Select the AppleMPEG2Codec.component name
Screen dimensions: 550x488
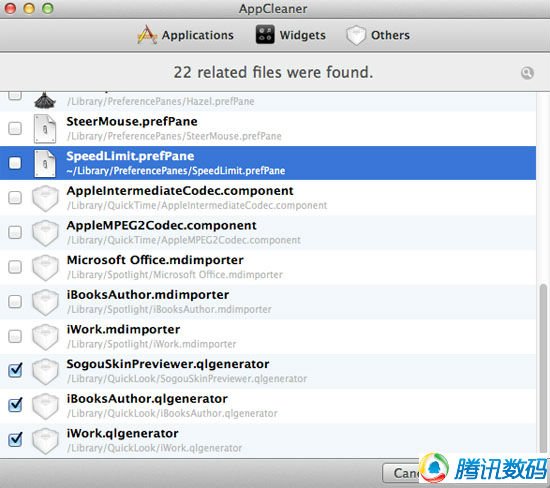pos(161,226)
